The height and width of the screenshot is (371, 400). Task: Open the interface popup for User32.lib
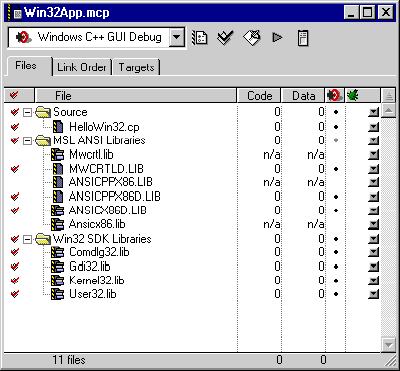coord(374,294)
